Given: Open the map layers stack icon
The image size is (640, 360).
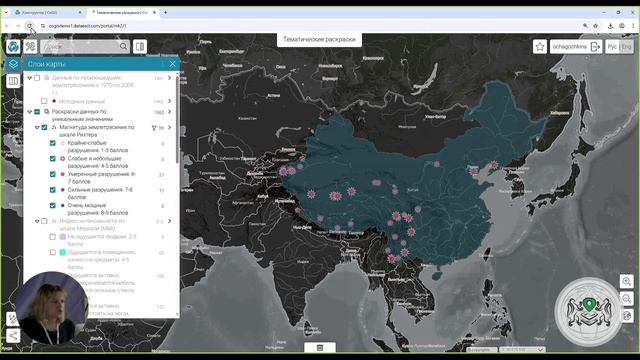Looking at the screenshot, I should click(13, 64).
